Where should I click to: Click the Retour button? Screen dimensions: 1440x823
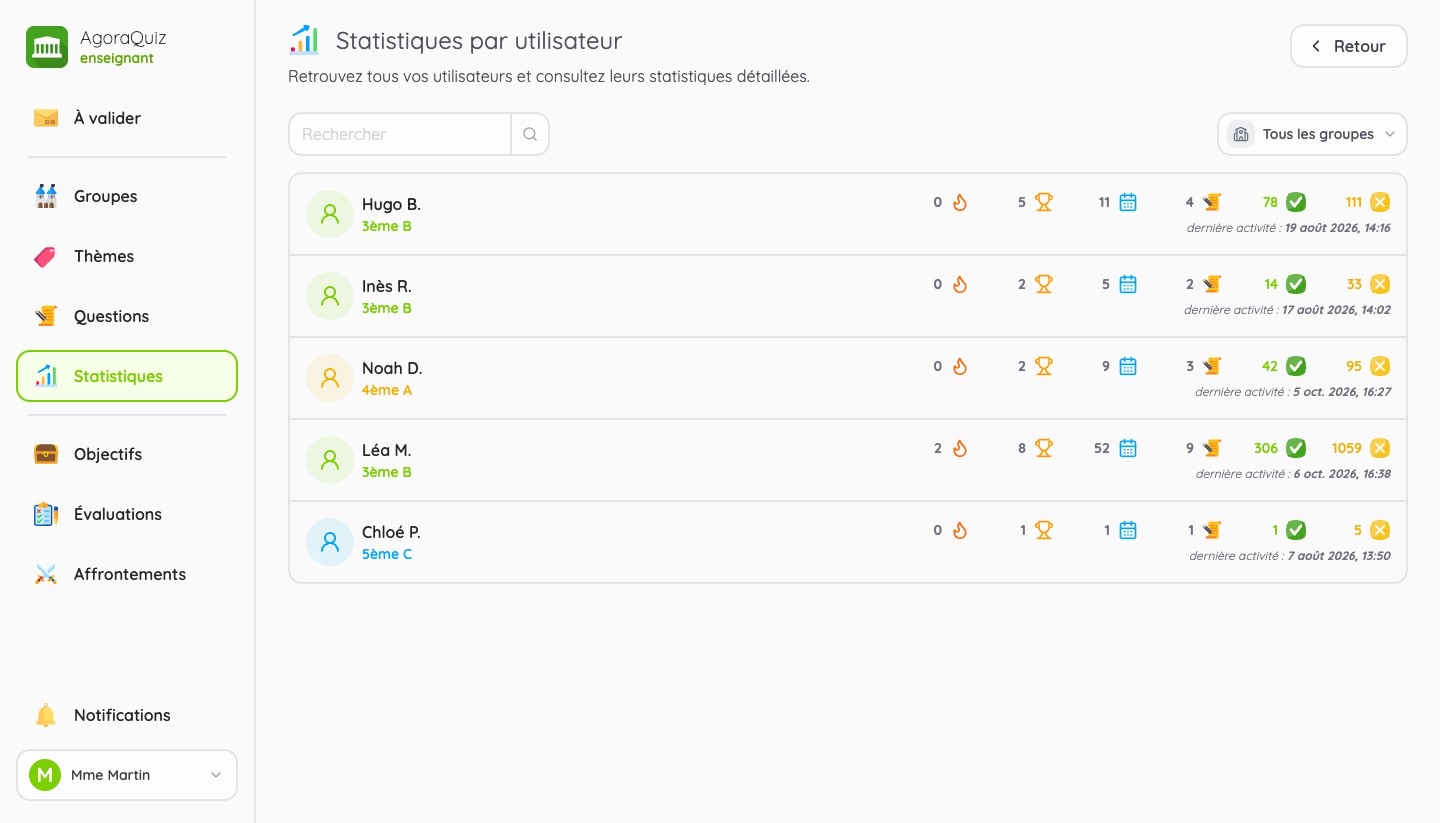(x=1348, y=46)
